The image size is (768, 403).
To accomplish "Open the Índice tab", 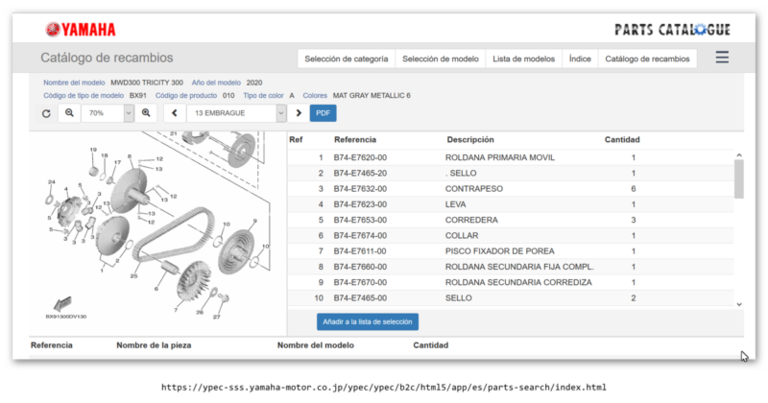I will pyautogui.click(x=579, y=59).
